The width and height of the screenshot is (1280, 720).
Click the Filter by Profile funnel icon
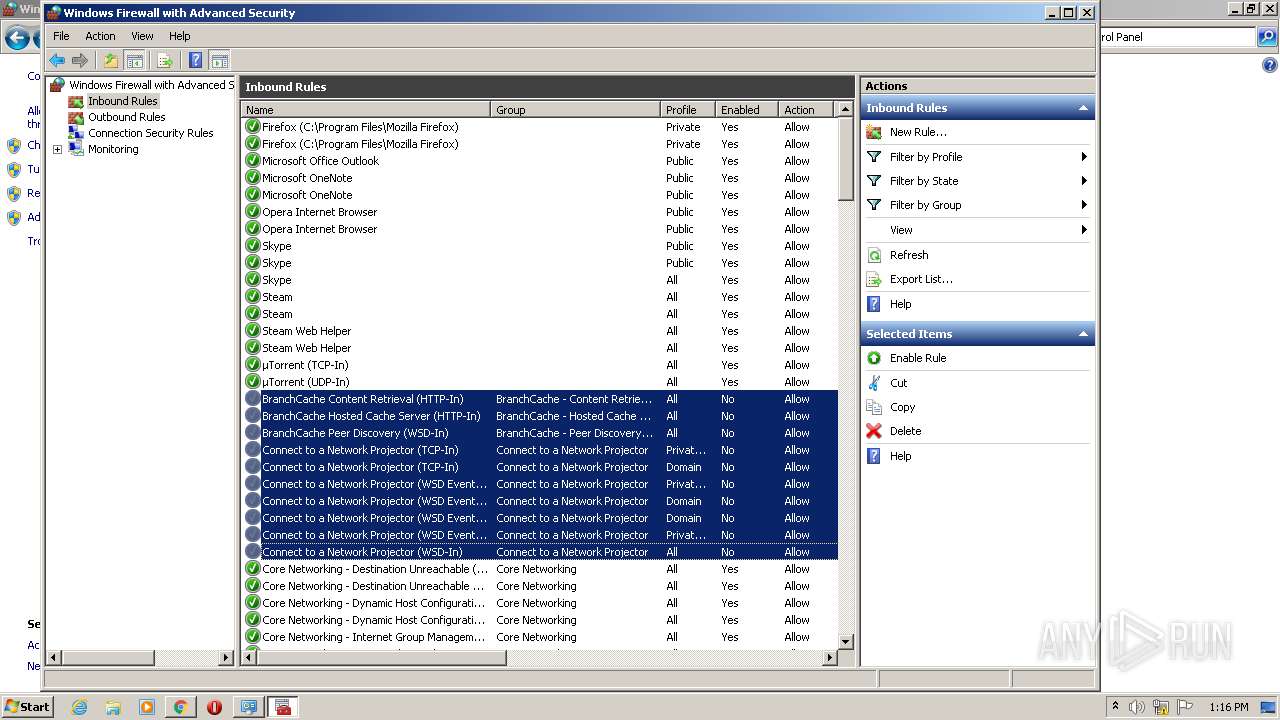(x=874, y=157)
